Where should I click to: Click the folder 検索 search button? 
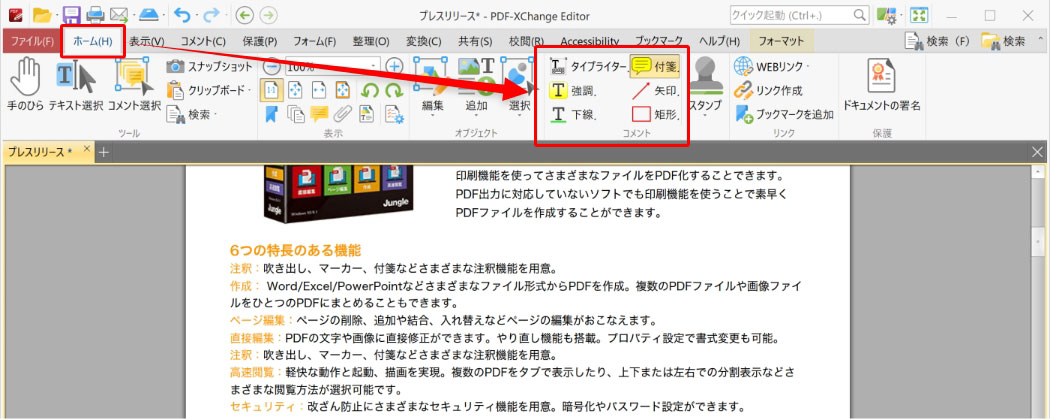1003,41
